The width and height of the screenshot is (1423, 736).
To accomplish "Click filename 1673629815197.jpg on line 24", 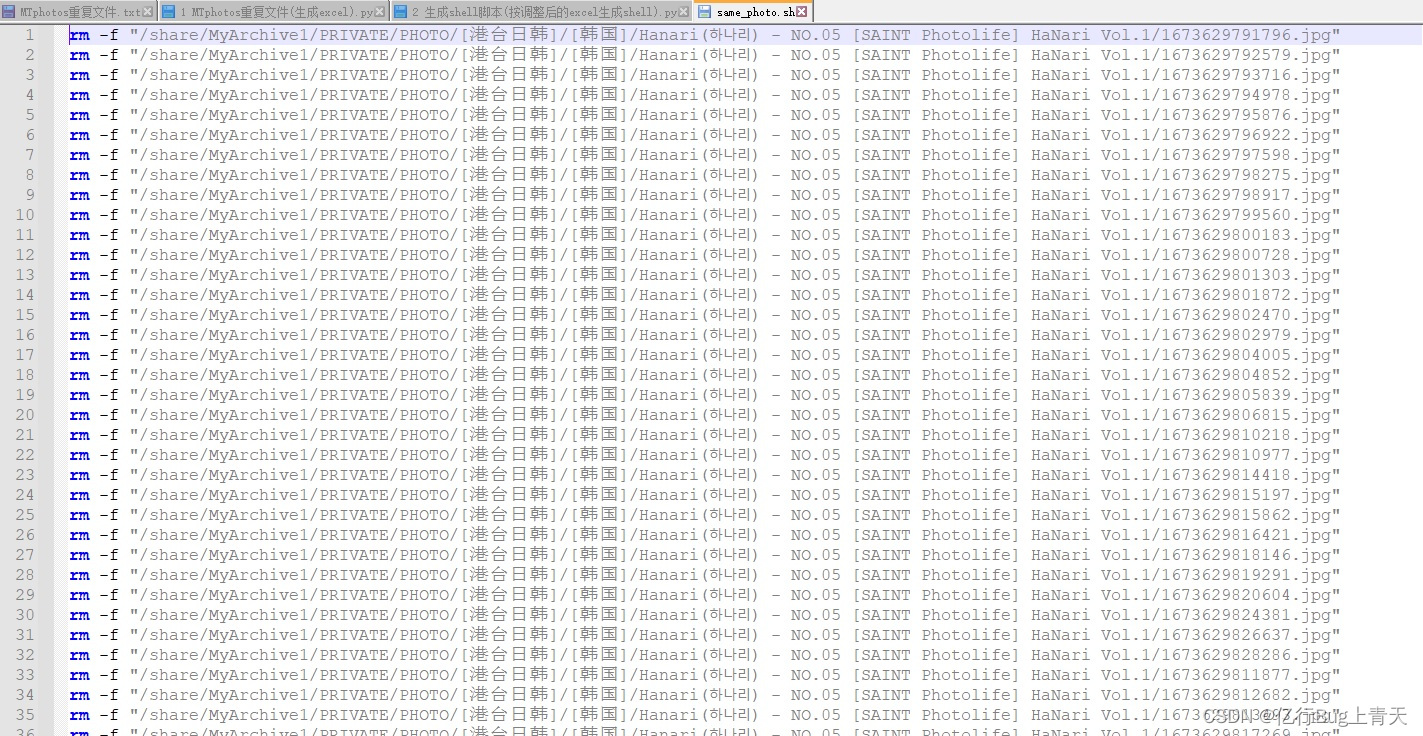I will (x=1246, y=495).
